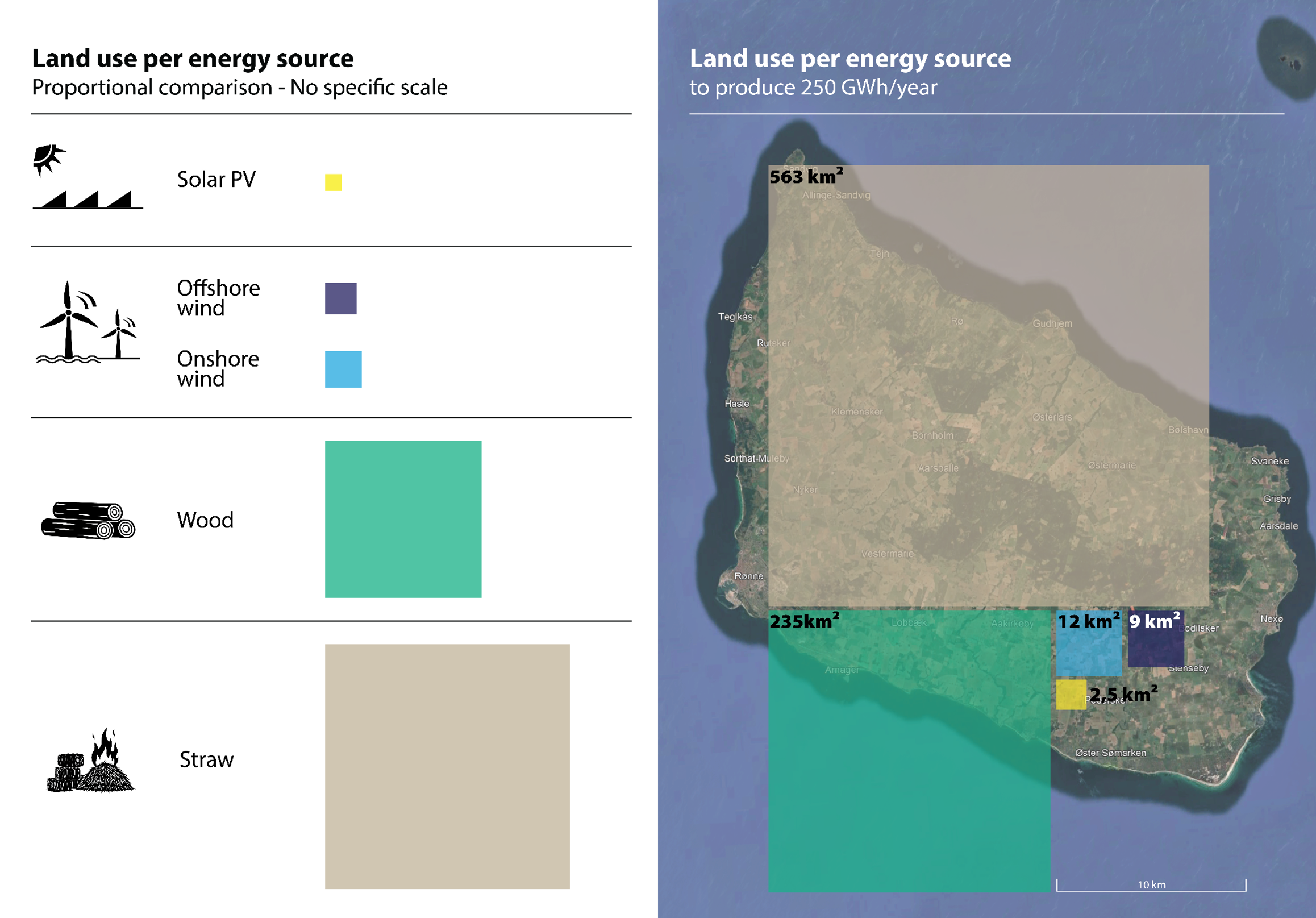Click the light blue swatch beside Onshore wind
The height and width of the screenshot is (918, 1316).
pyautogui.click(x=343, y=369)
